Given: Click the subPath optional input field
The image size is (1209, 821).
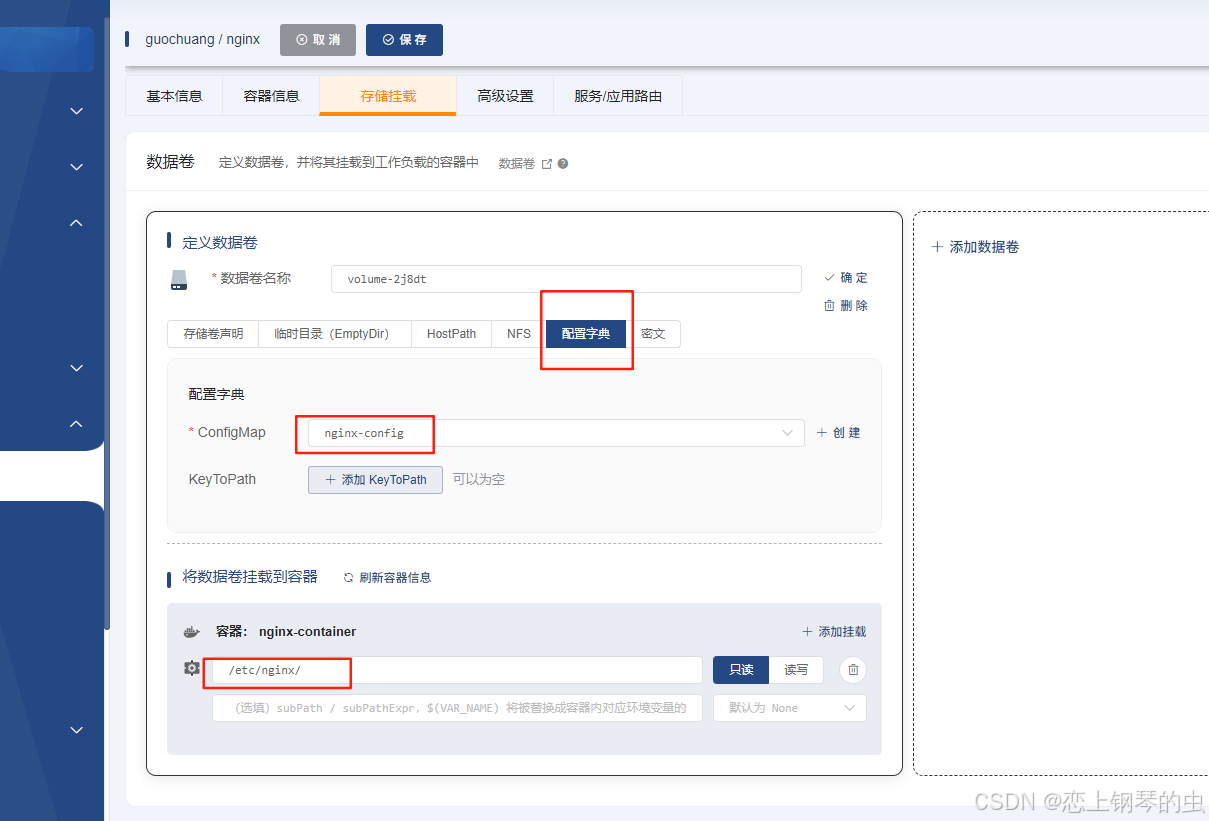Looking at the screenshot, I should click(457, 708).
